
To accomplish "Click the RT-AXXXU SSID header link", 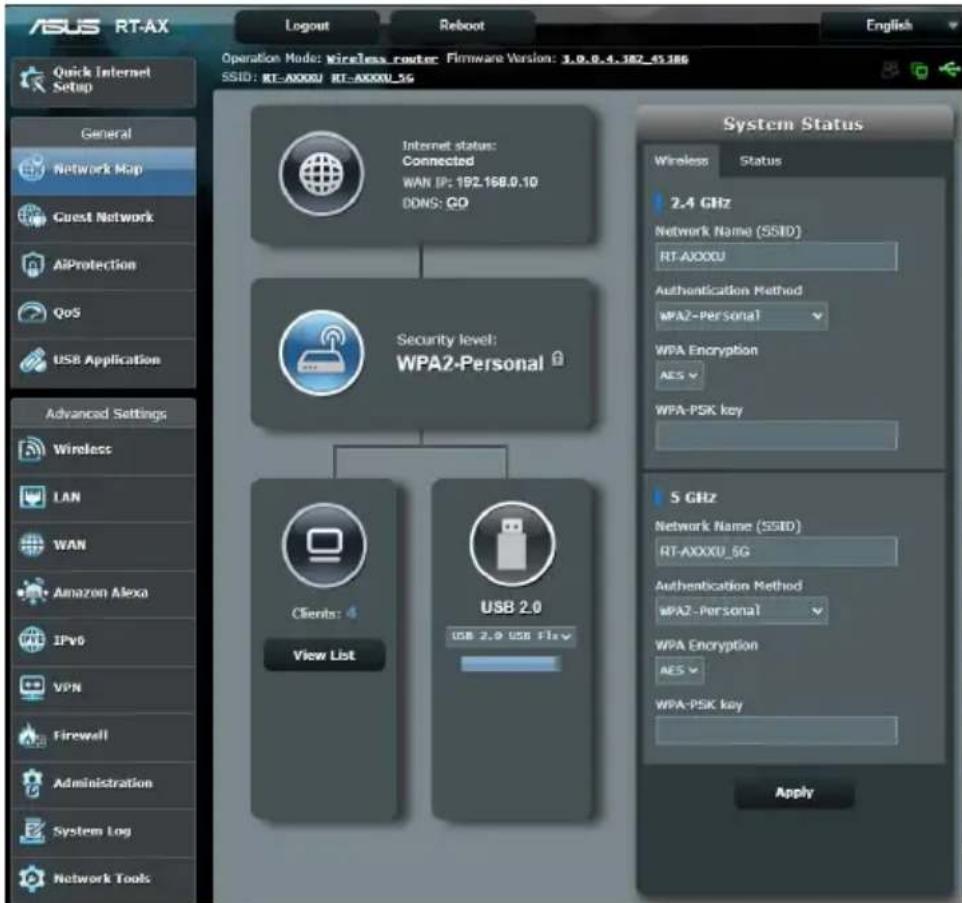I will coord(292,78).
